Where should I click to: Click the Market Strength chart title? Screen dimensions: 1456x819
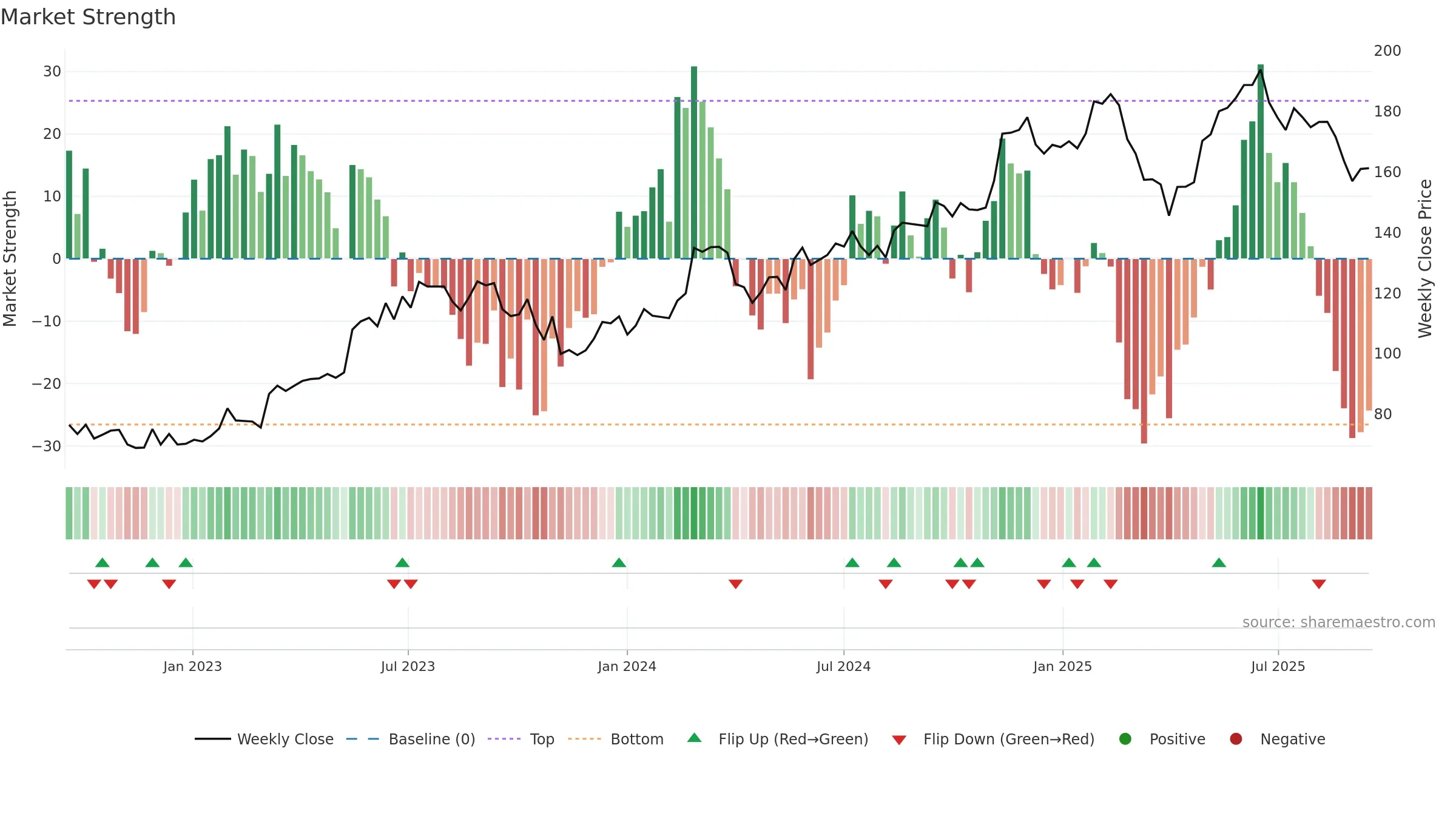(89, 17)
